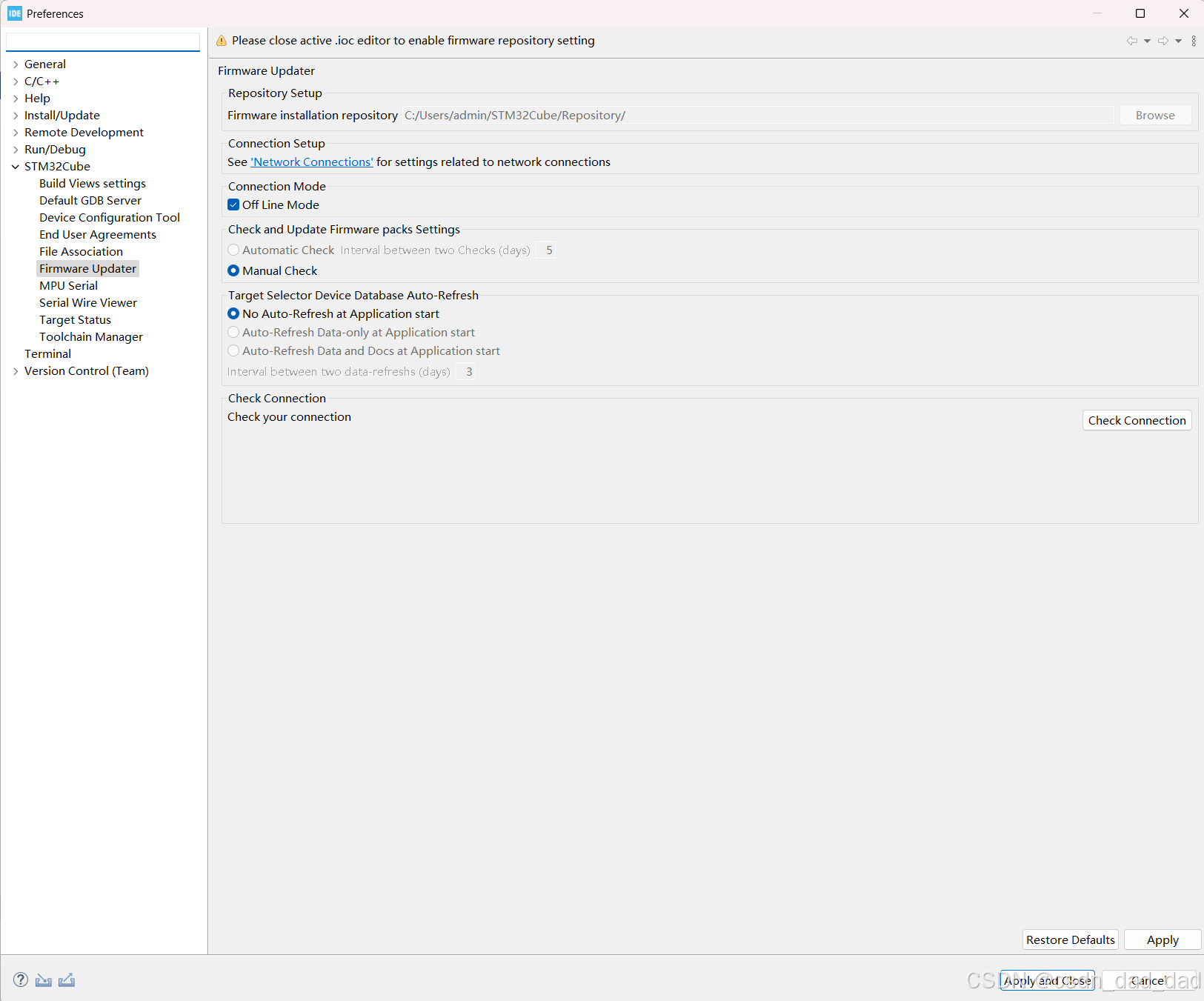This screenshot has width=1204, height=1001.
Task: Click the Browse button
Action: [x=1155, y=115]
